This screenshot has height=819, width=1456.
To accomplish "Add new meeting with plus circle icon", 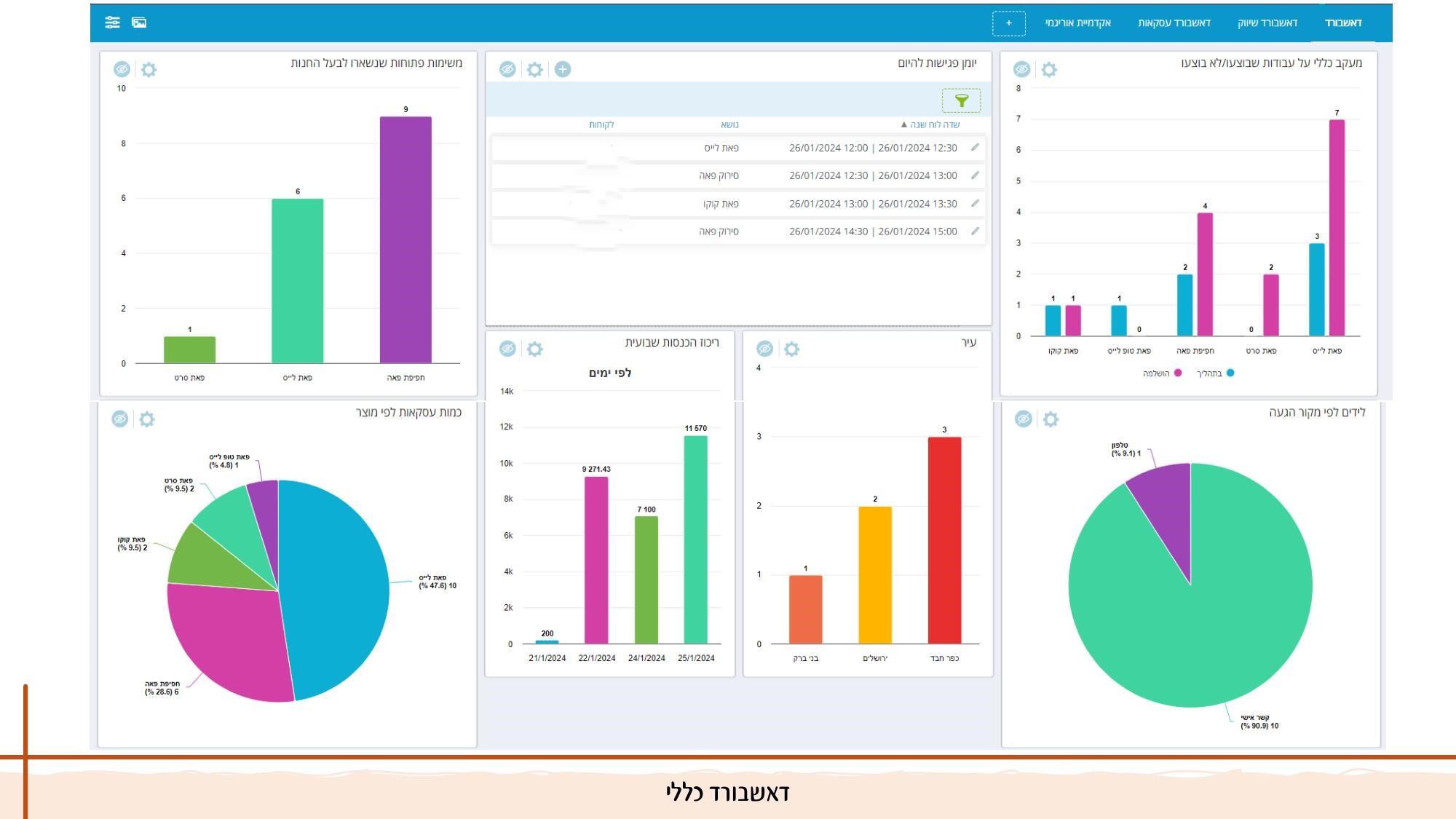I will coord(563,69).
